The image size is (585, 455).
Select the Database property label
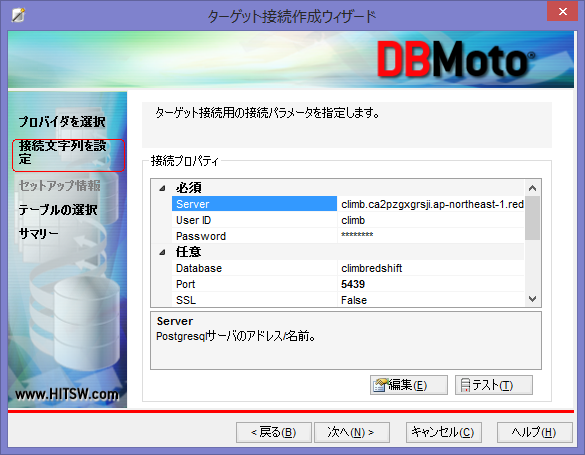199,268
